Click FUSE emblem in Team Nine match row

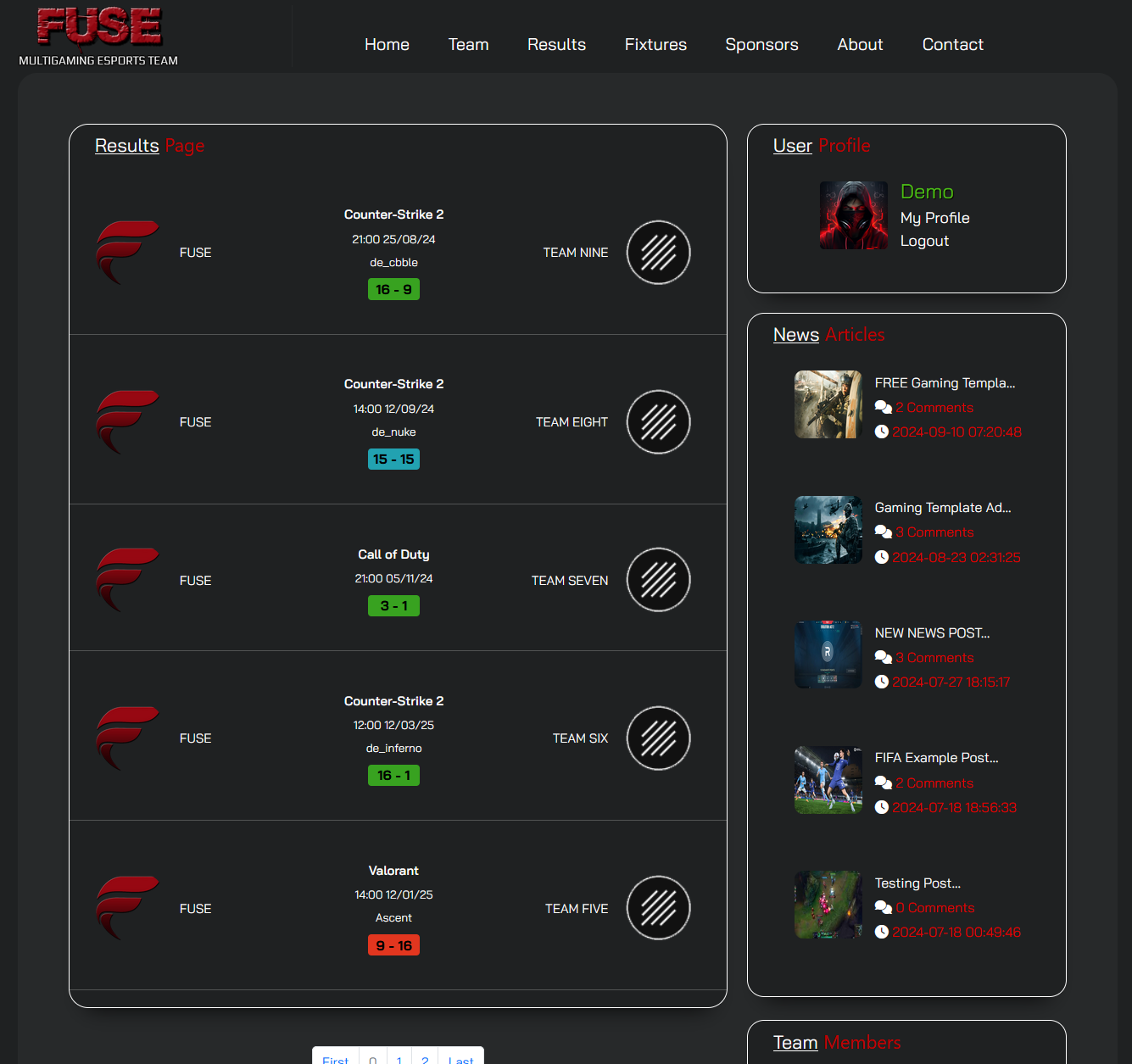click(x=127, y=253)
